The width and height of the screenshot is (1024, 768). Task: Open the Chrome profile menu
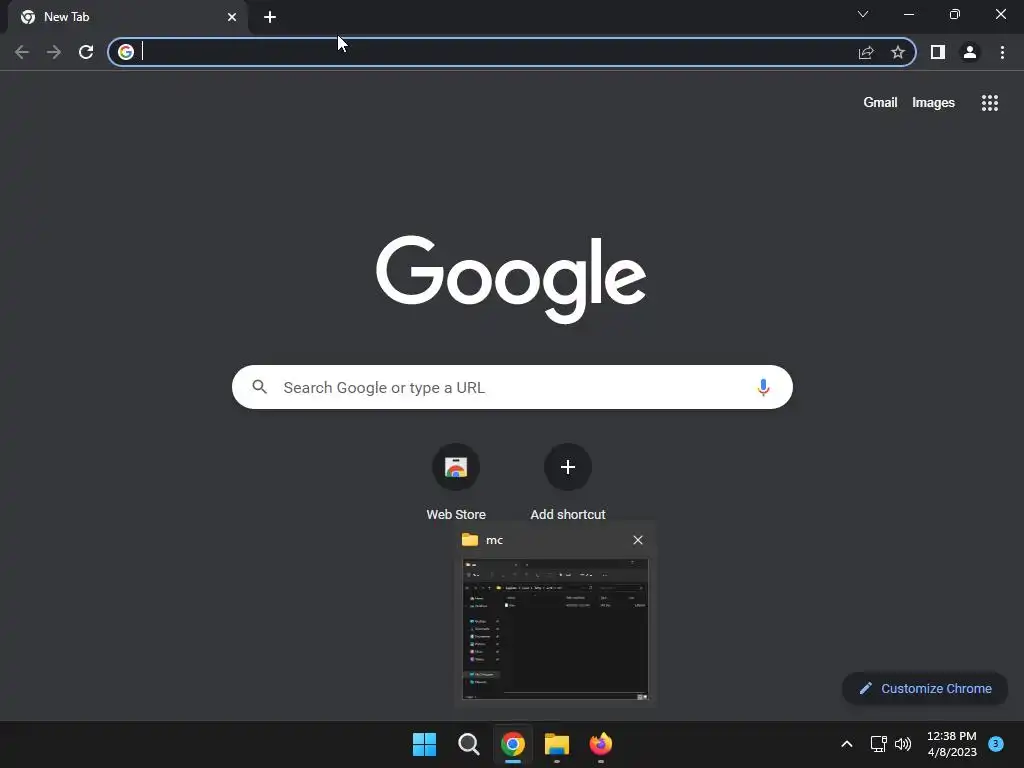pos(970,52)
